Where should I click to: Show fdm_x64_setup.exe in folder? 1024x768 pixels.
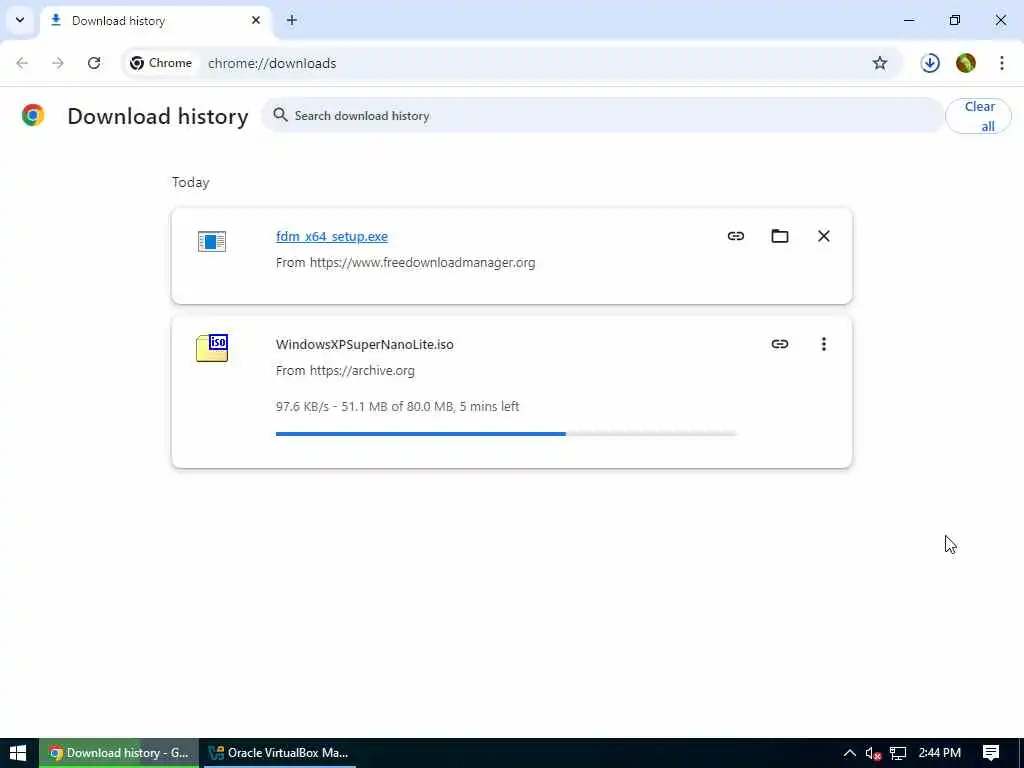(x=780, y=236)
